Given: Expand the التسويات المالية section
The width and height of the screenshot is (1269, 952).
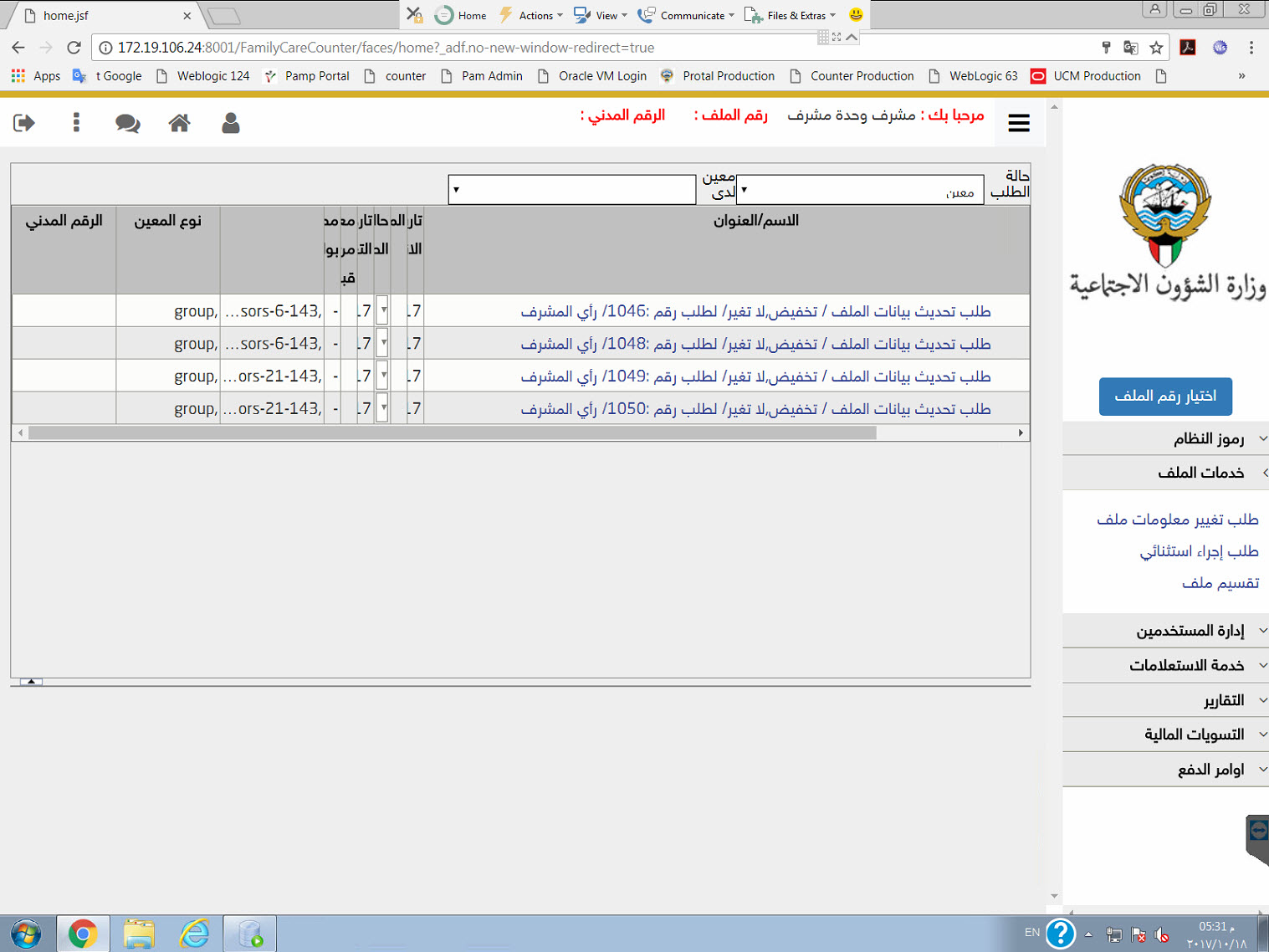Looking at the screenshot, I should [1166, 734].
